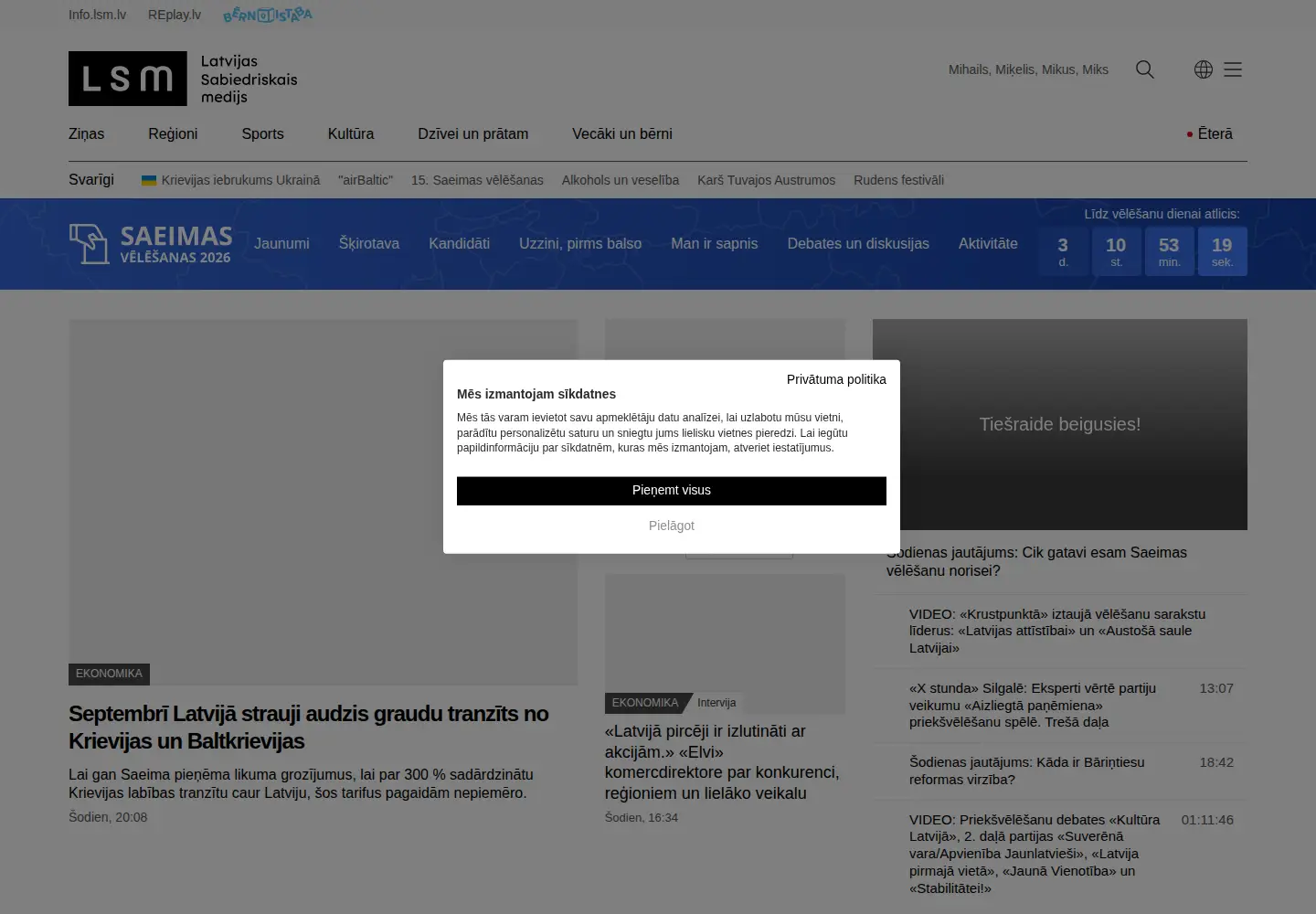This screenshot has height=914, width=1316.
Task: Open the Krievijas iebrukums Ukrainā topic
Action: click(231, 180)
